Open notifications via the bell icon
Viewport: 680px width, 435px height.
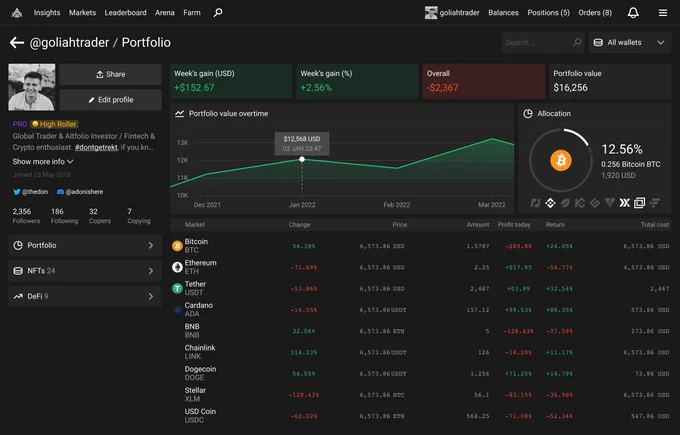633,13
